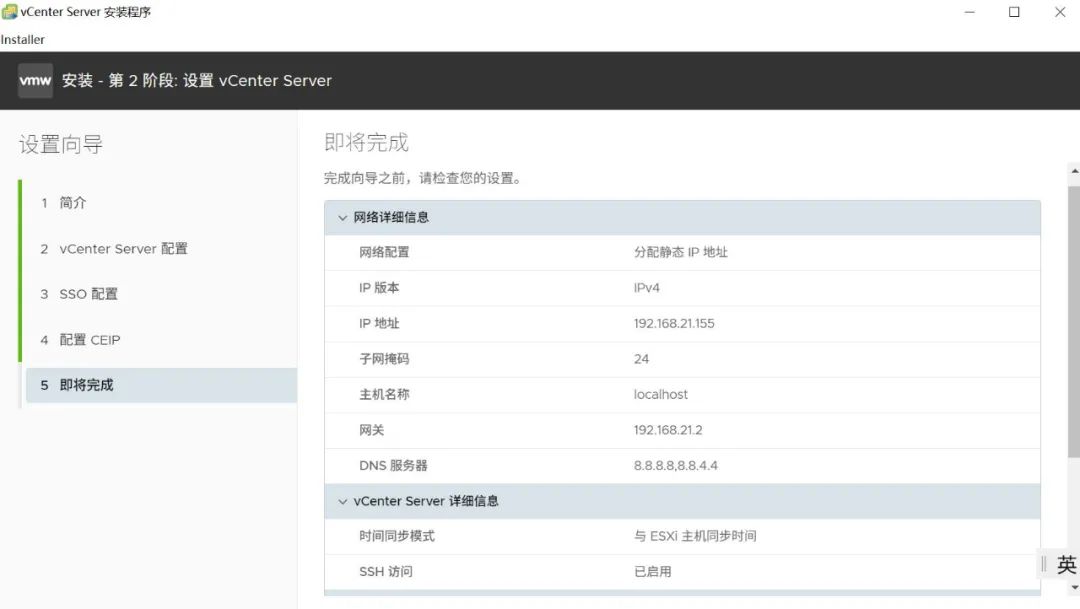Click the vmw logo in header

click(35, 81)
